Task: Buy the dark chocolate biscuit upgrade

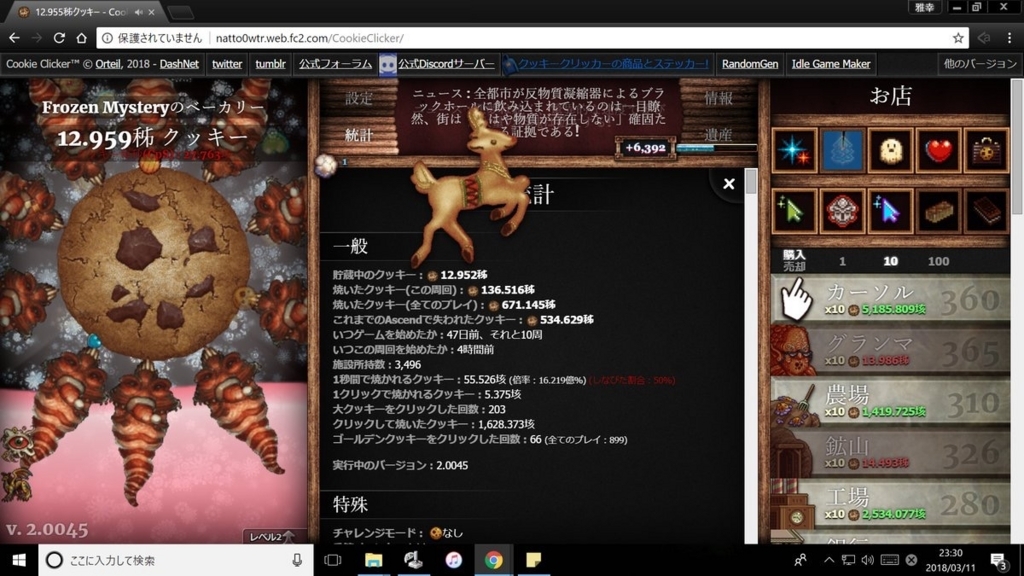Action: point(986,210)
